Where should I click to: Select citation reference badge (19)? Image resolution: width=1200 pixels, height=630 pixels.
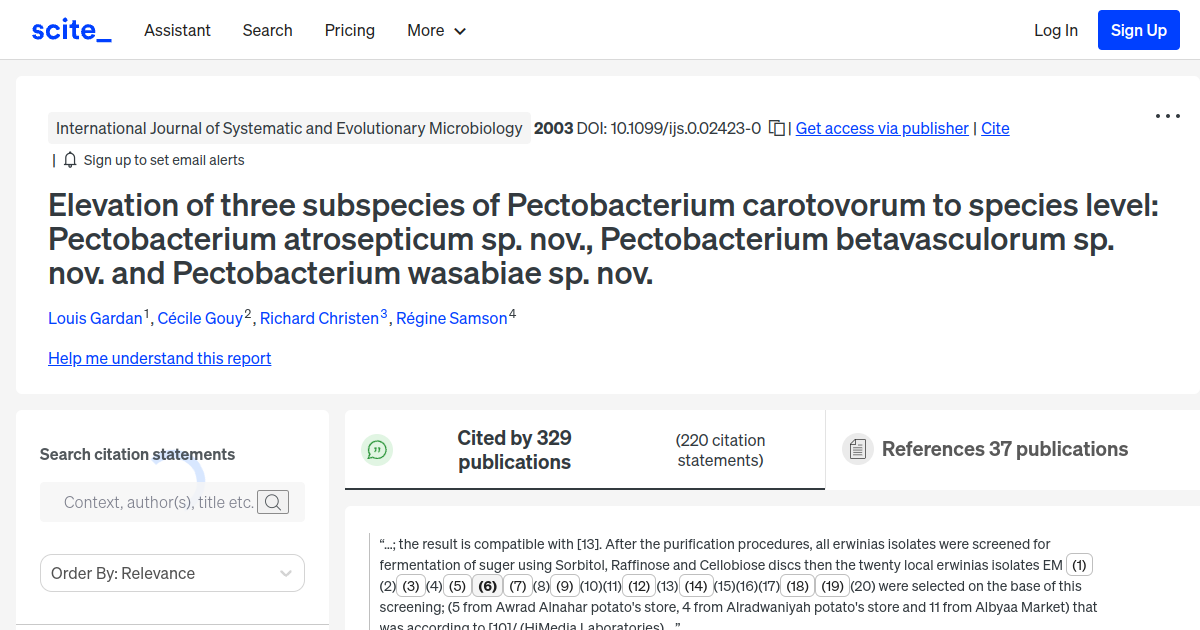point(832,585)
